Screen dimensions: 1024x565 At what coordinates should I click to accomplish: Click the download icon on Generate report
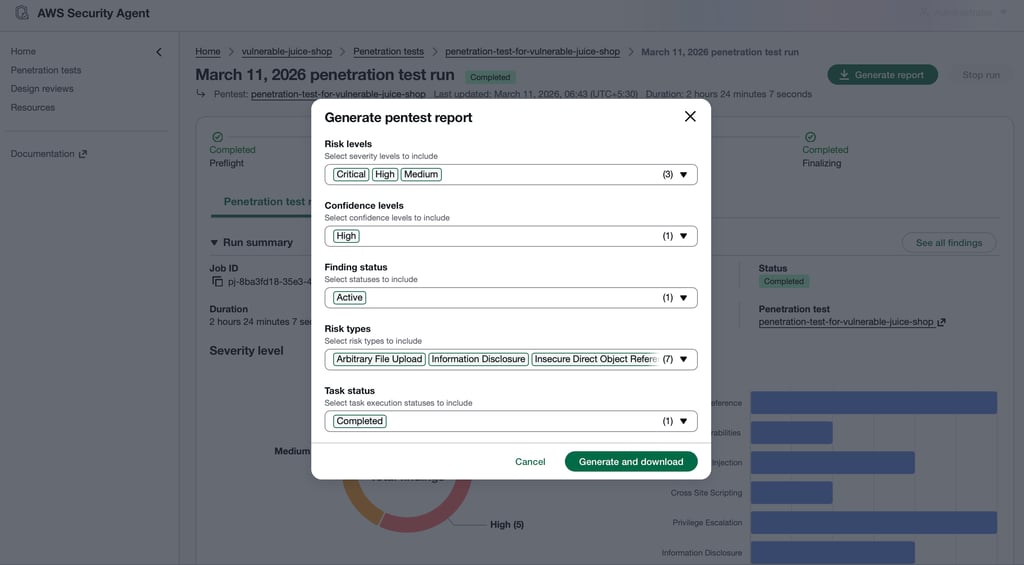click(x=844, y=75)
